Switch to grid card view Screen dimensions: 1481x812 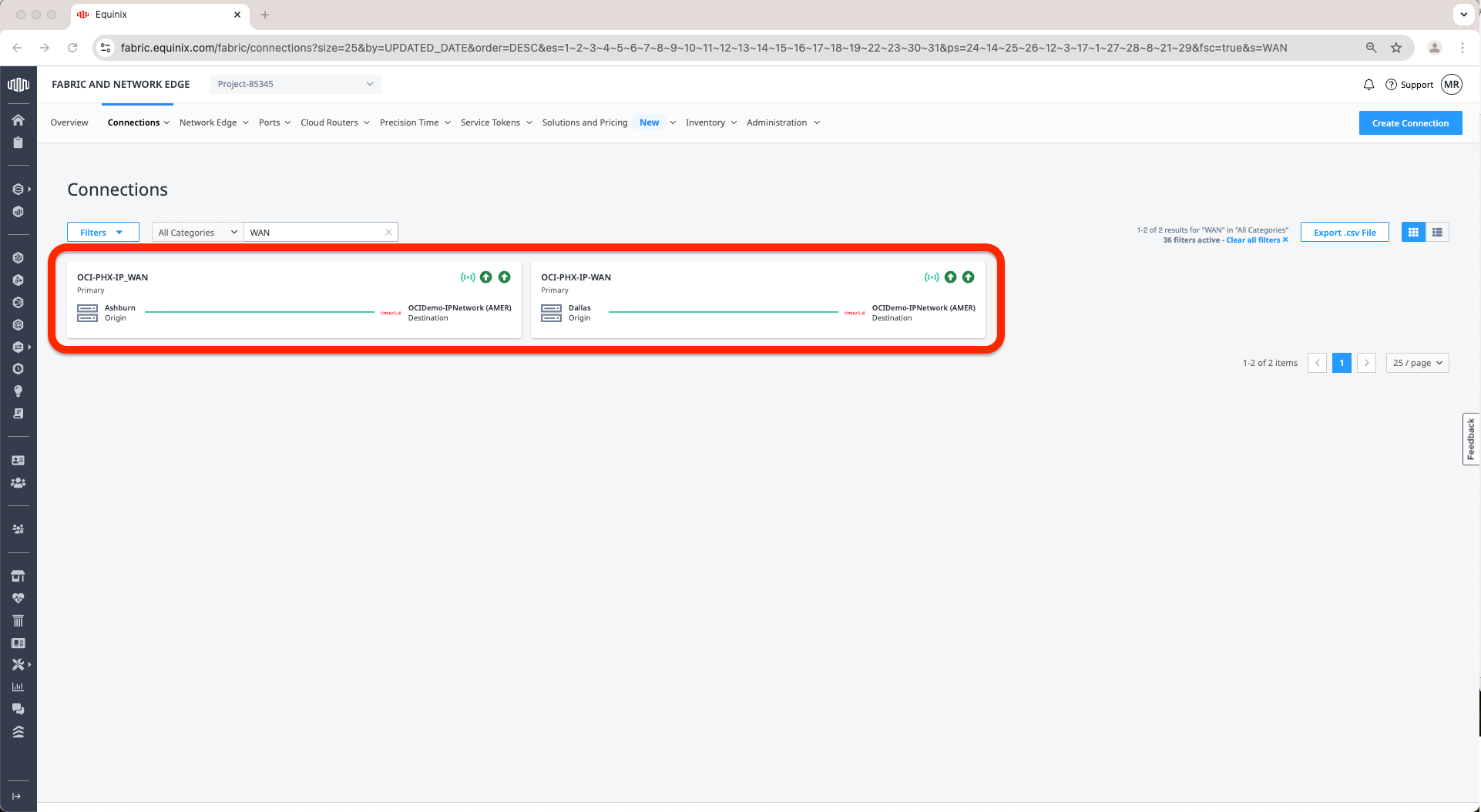[1413, 233]
